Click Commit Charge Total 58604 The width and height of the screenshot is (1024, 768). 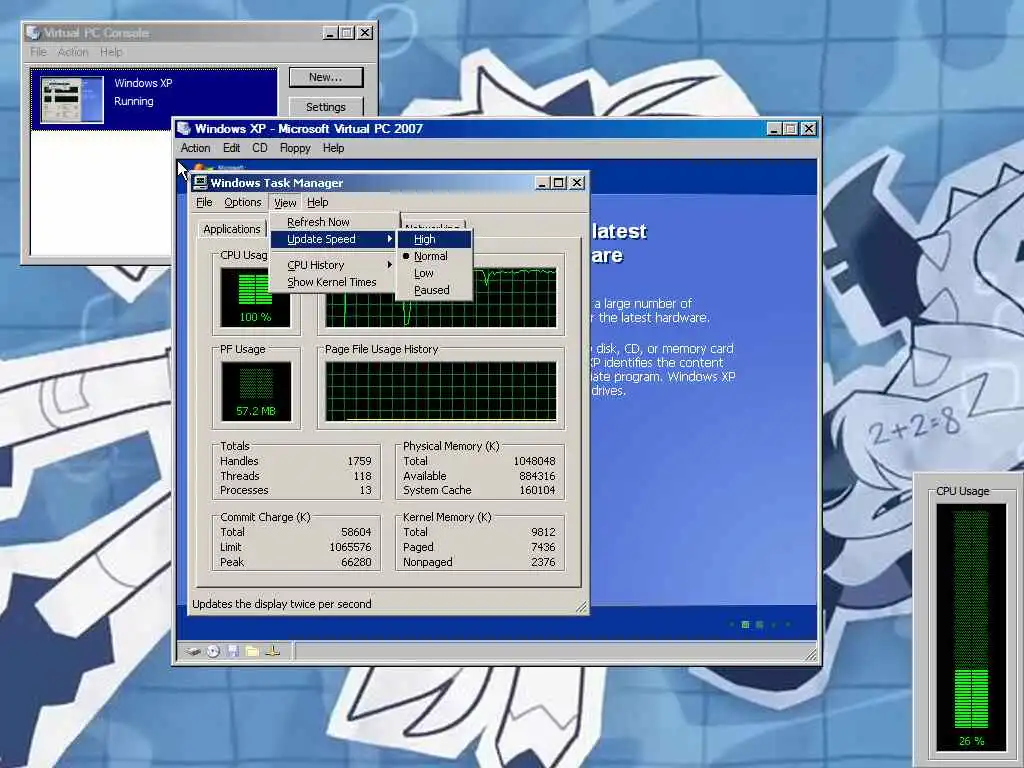tap(356, 532)
